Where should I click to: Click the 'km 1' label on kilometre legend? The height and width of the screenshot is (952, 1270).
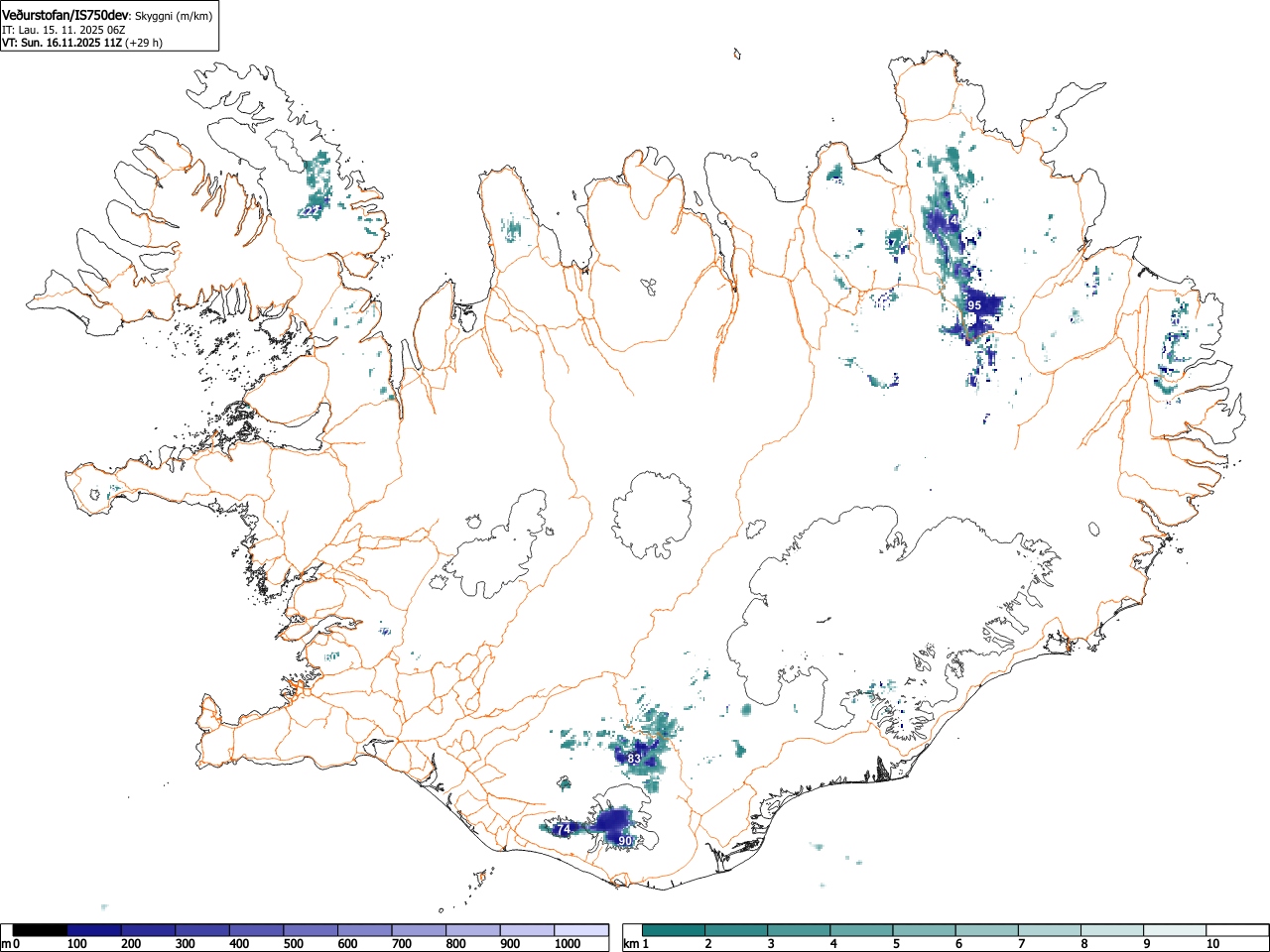pos(636,944)
